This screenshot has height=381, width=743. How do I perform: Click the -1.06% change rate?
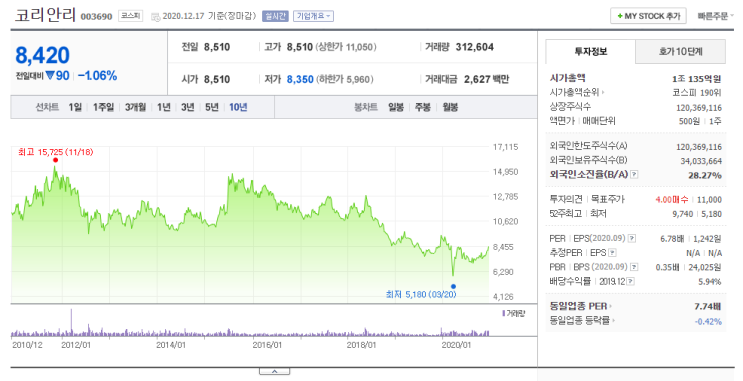coord(98,76)
